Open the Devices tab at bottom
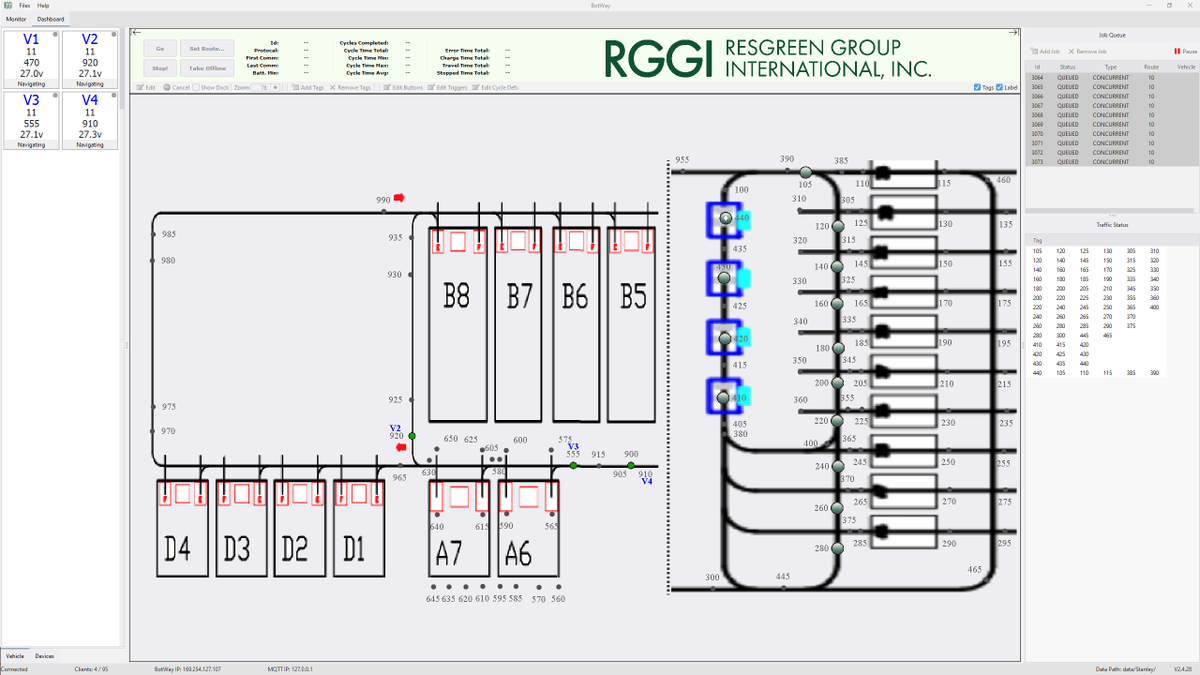1200x675 pixels. point(45,656)
